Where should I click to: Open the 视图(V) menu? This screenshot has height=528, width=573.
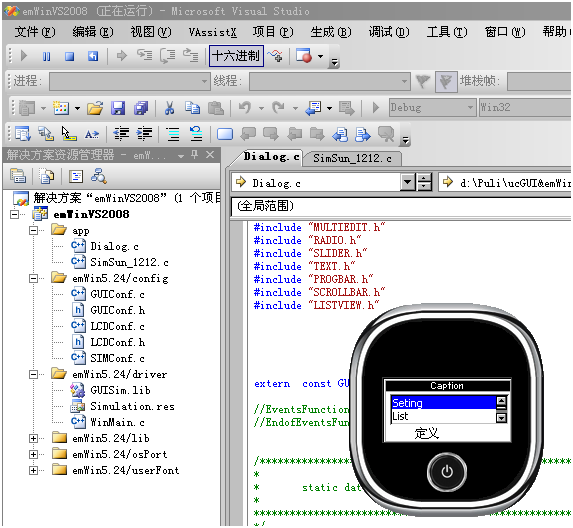pyautogui.click(x=151, y=32)
